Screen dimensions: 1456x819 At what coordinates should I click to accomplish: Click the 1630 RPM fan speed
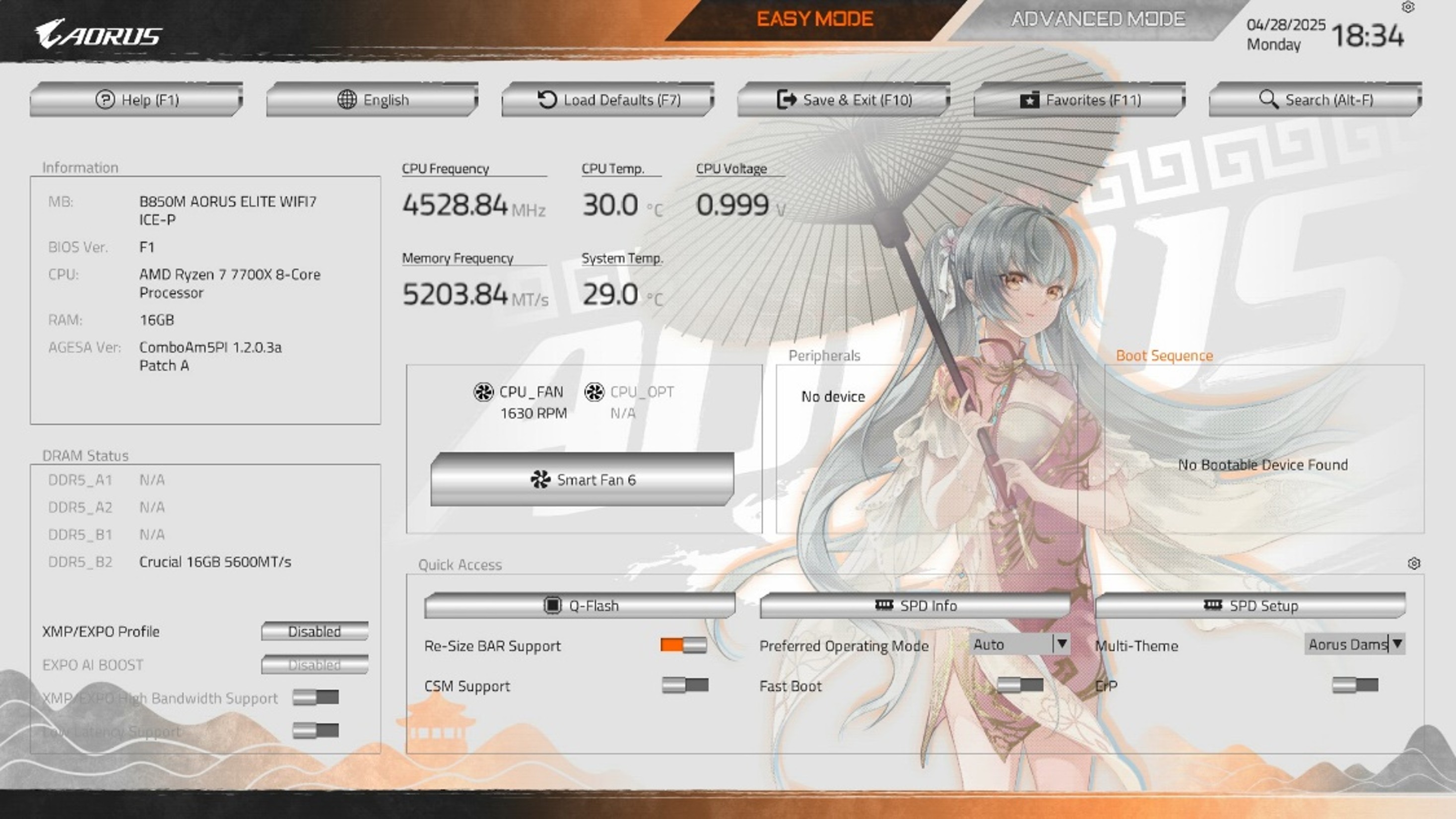click(533, 413)
